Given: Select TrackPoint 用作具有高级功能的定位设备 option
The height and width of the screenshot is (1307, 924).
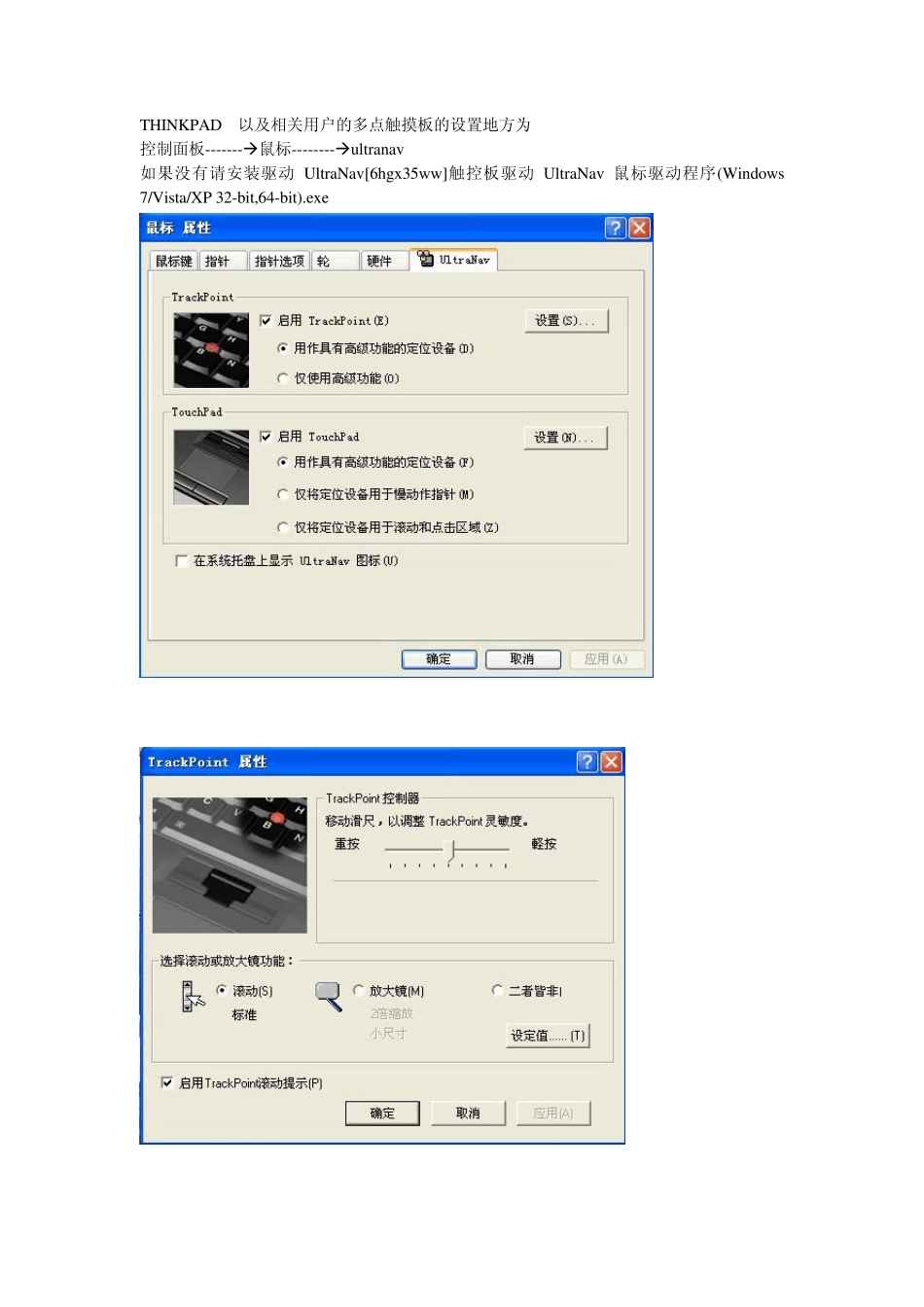Looking at the screenshot, I should pyautogui.click(x=283, y=348).
